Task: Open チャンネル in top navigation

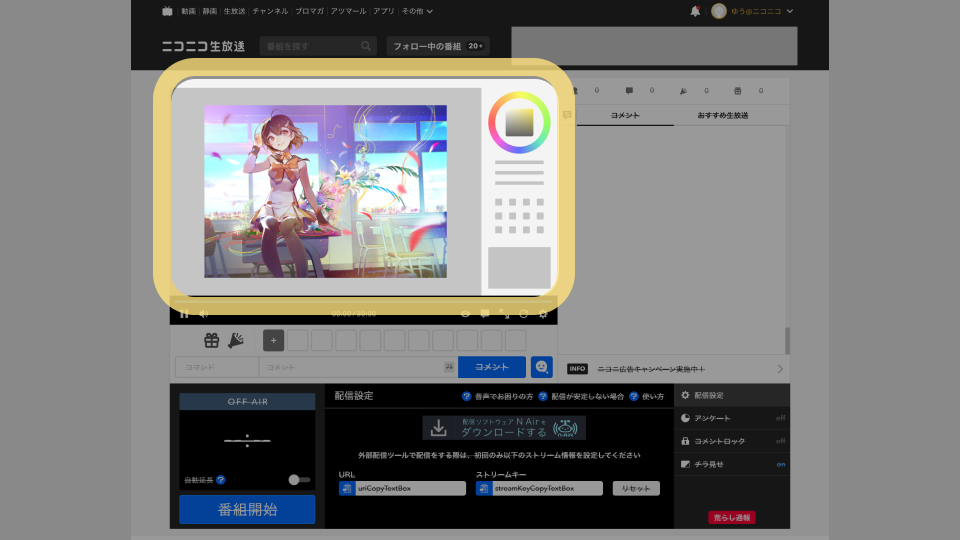Action: pyautogui.click(x=270, y=11)
